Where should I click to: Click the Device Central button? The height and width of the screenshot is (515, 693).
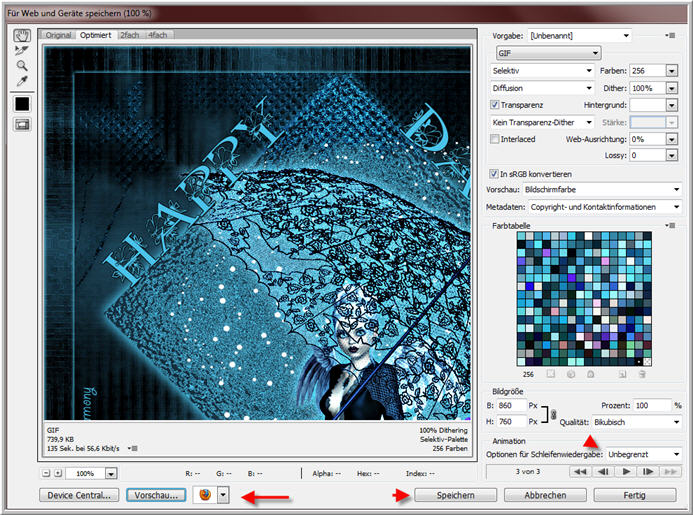tap(79, 495)
